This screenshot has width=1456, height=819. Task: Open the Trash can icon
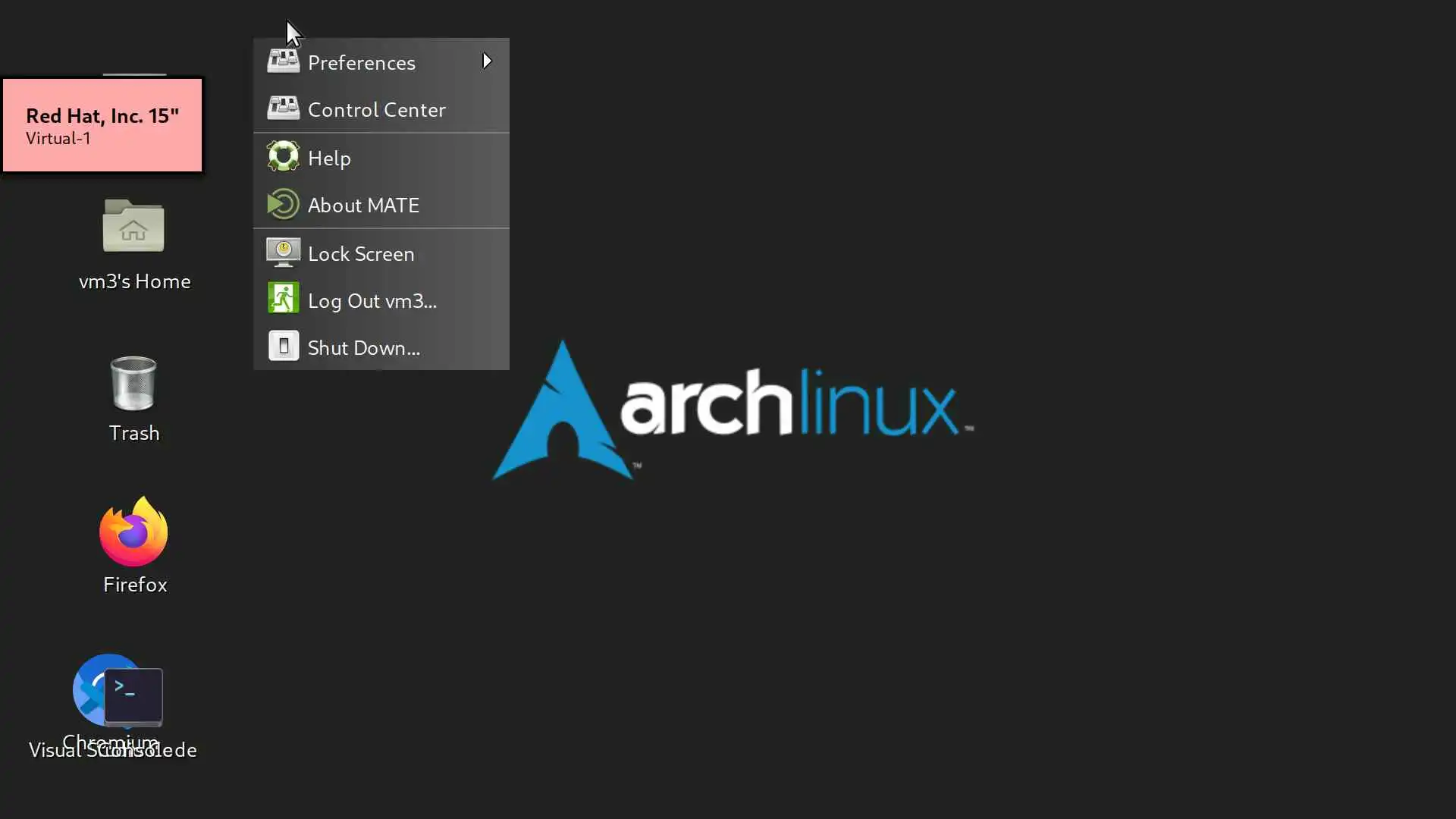pos(133,384)
